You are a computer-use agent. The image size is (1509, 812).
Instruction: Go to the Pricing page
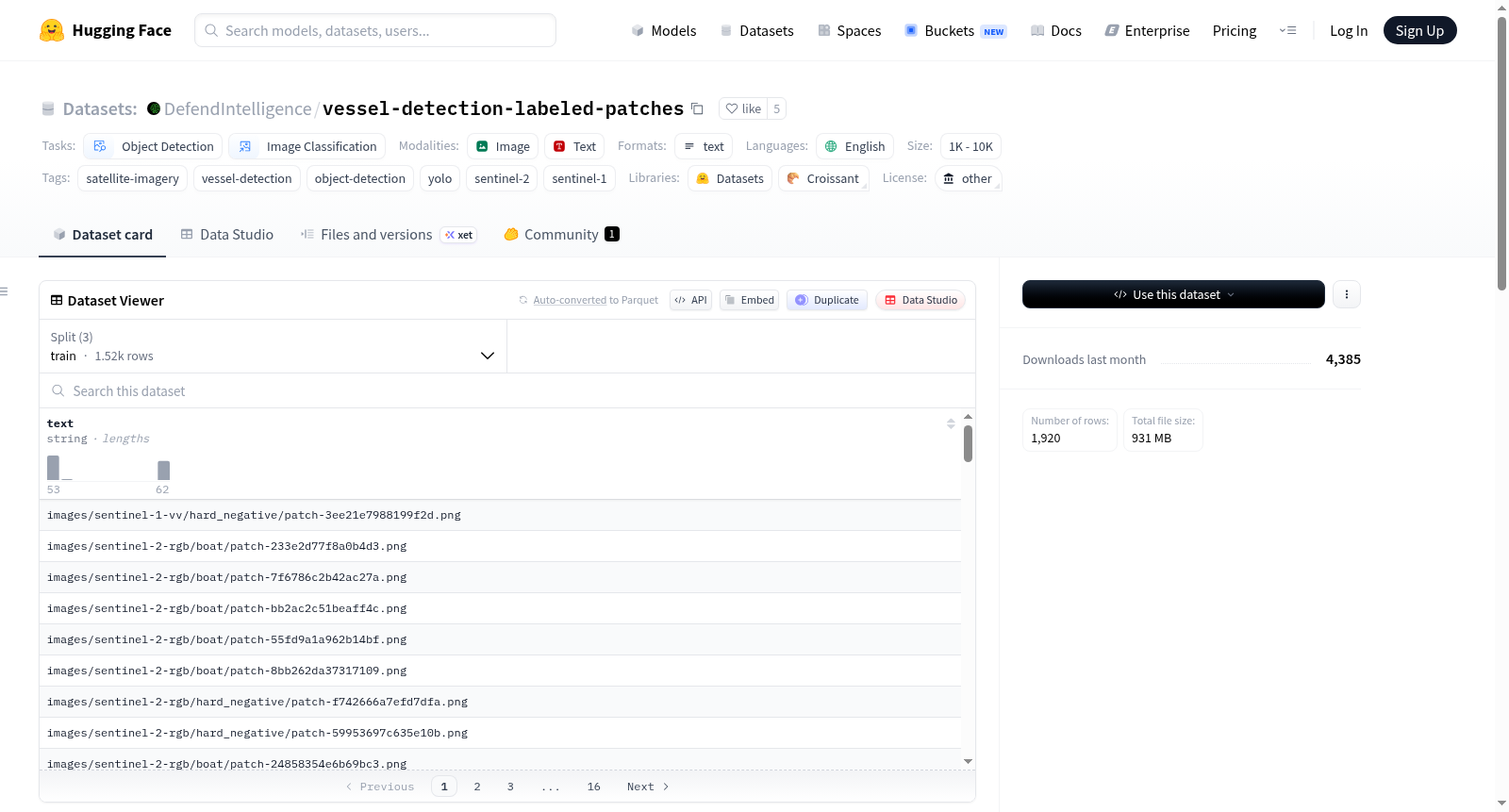click(1235, 31)
